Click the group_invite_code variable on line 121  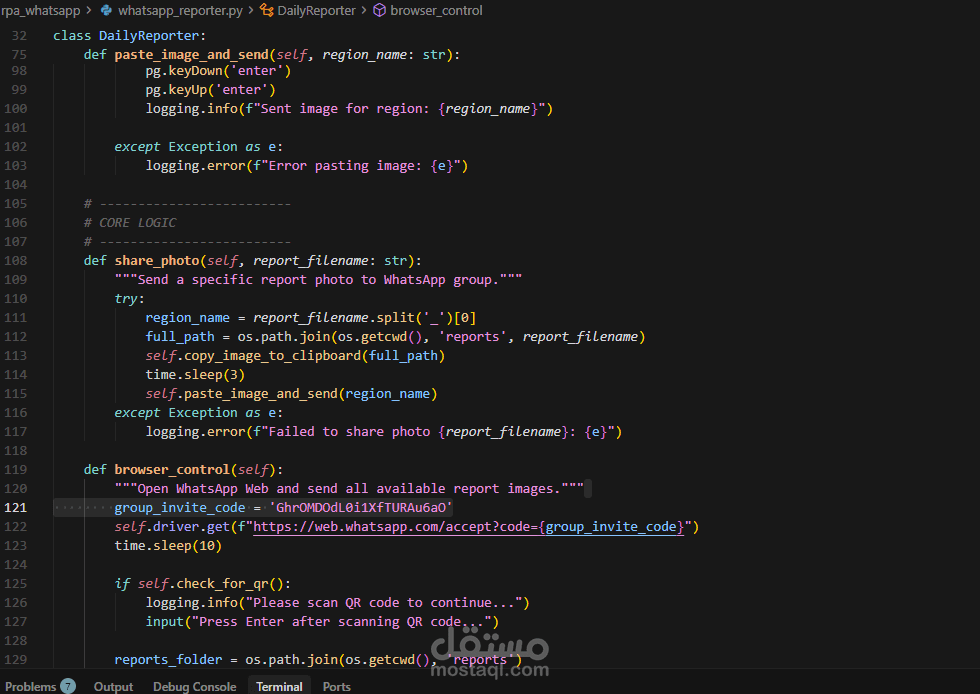point(179,508)
